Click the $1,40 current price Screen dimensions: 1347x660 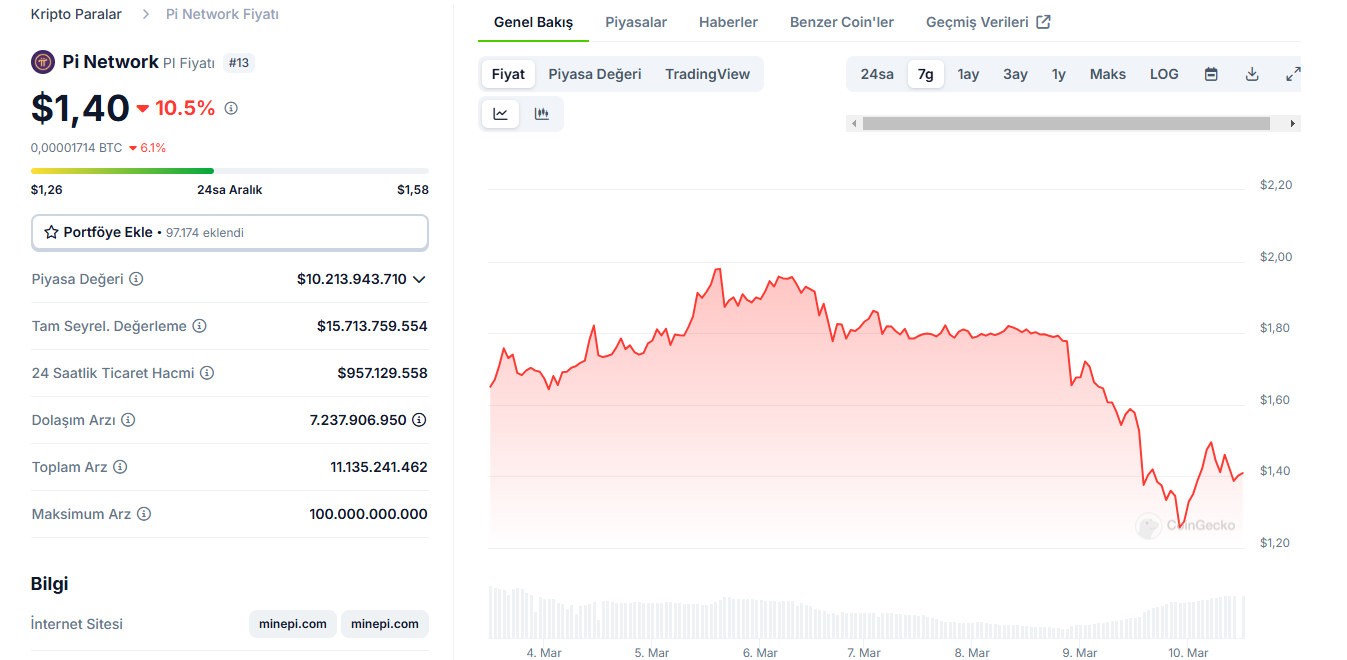coord(80,108)
